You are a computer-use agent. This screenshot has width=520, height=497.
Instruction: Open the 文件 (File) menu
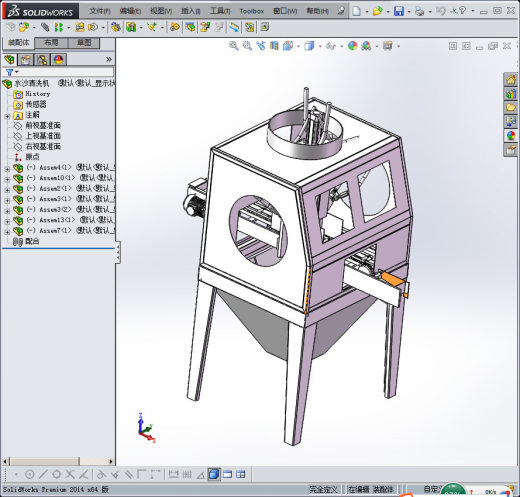[x=100, y=11]
